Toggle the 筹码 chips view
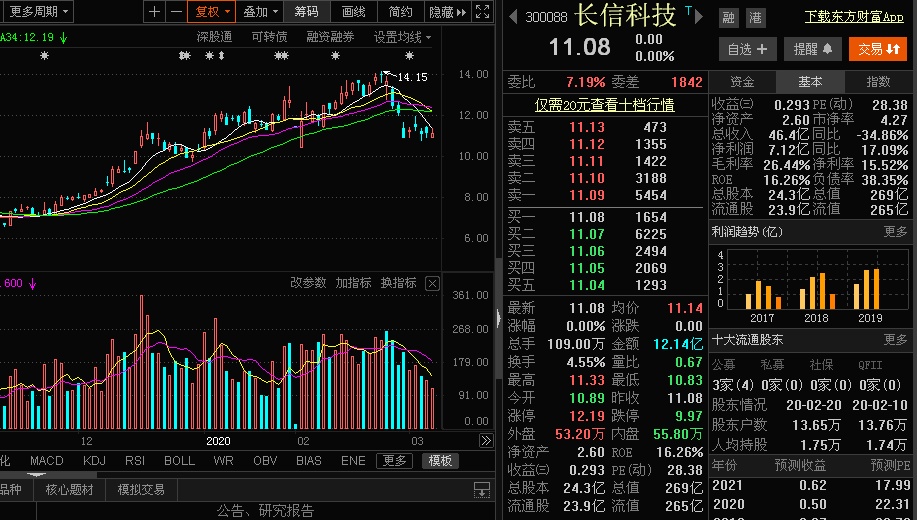The height and width of the screenshot is (520, 917). coord(306,12)
